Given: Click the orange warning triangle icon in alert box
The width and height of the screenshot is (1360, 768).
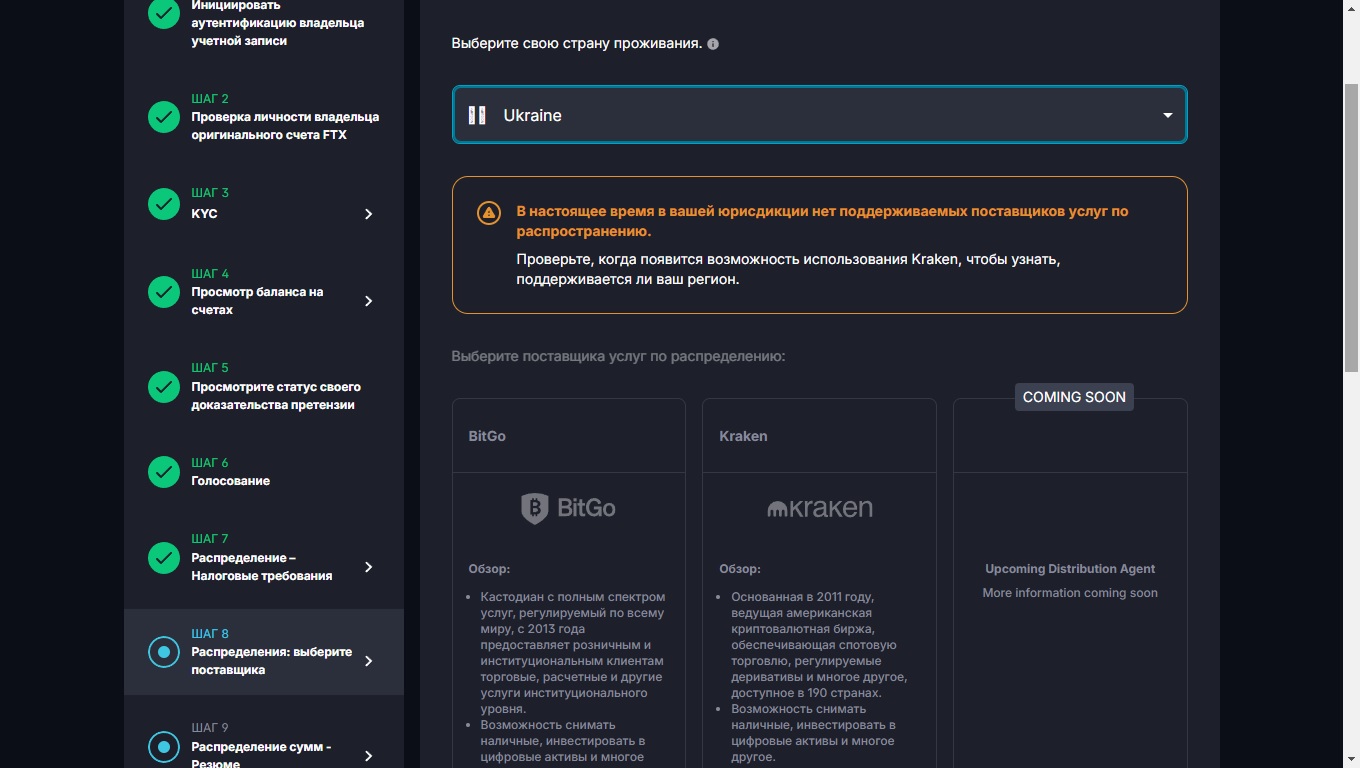Looking at the screenshot, I should point(488,212).
